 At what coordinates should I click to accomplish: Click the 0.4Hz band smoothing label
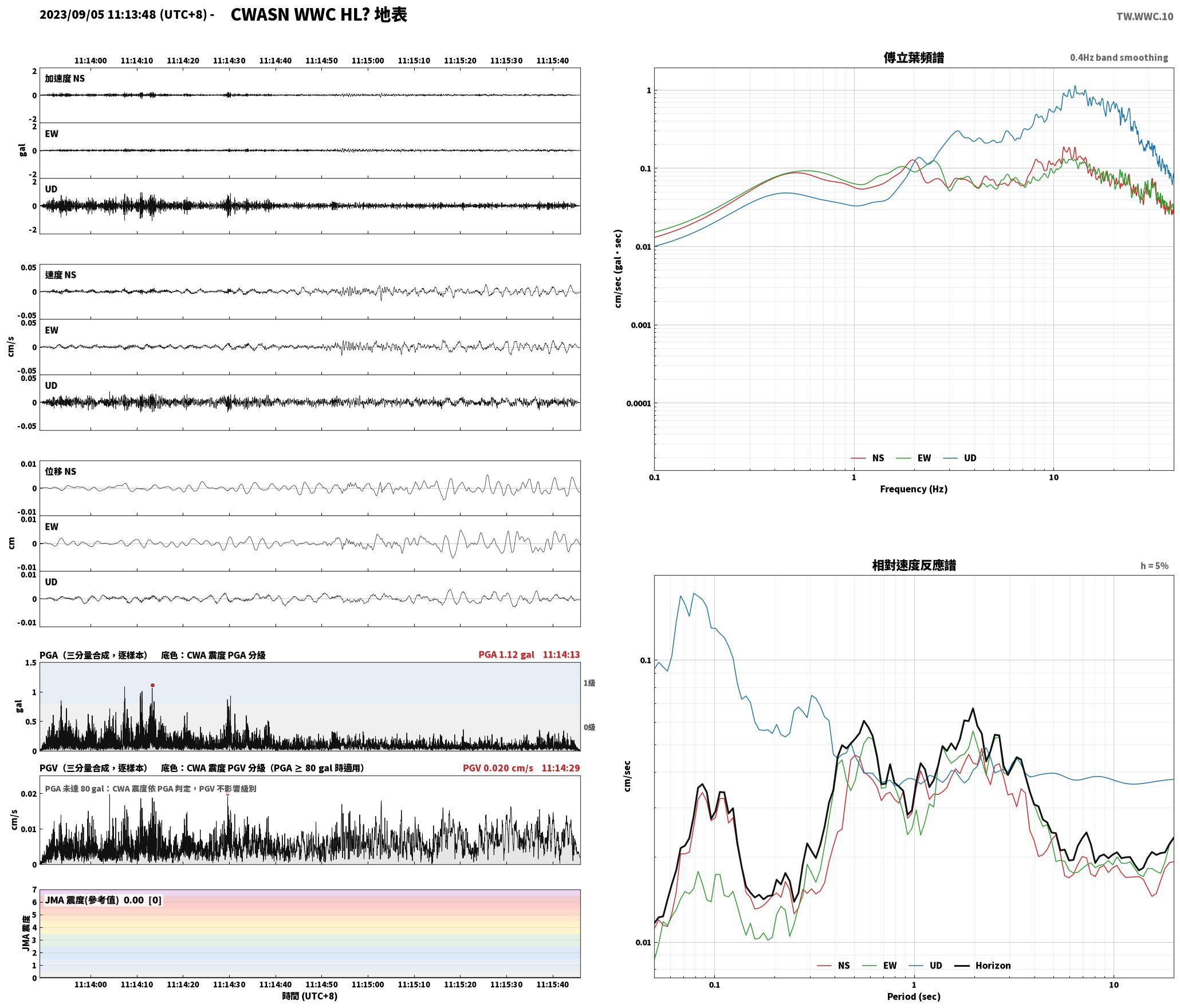coord(1119,57)
